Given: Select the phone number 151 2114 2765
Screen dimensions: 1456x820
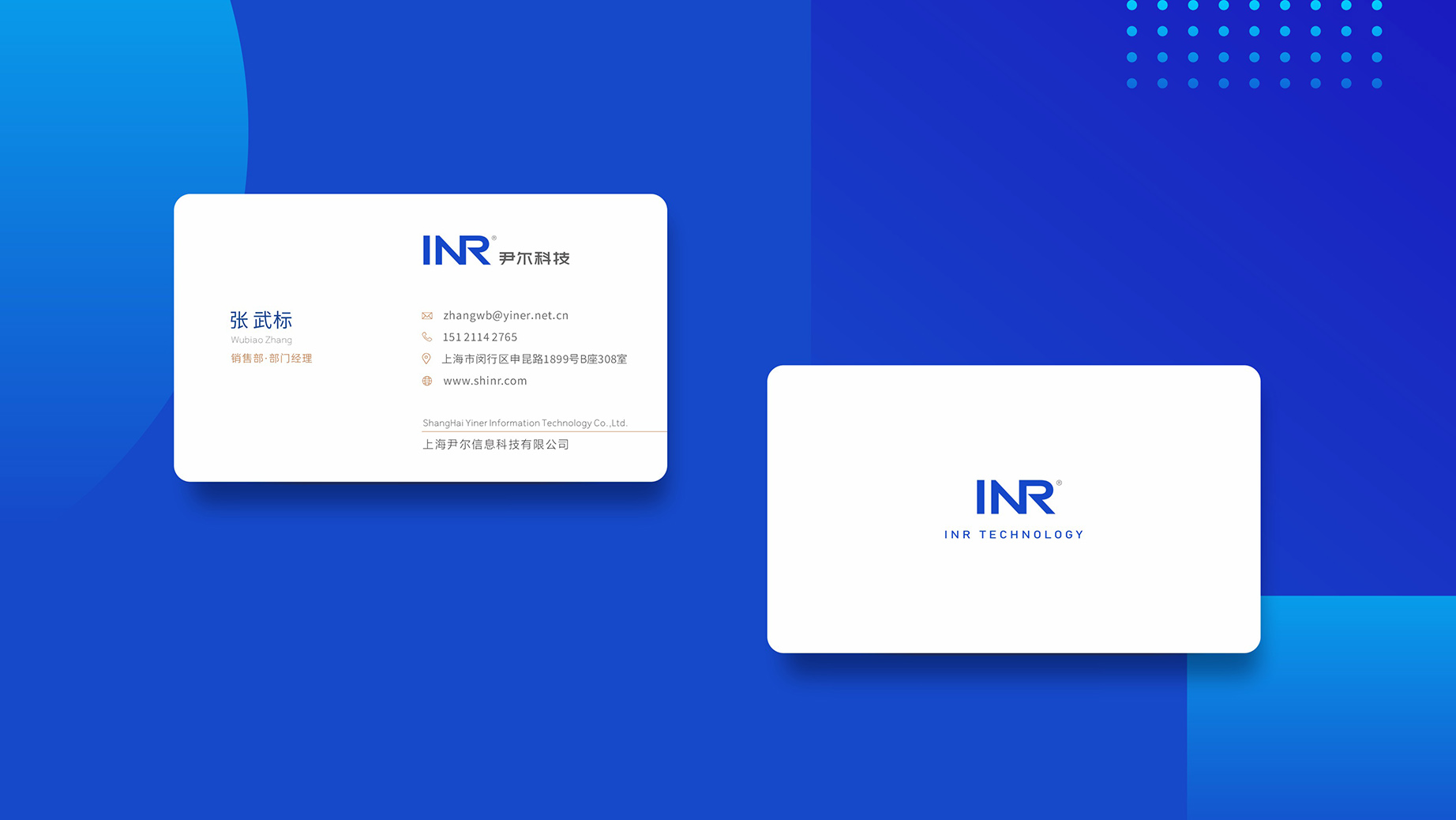Looking at the screenshot, I should pyautogui.click(x=480, y=337).
